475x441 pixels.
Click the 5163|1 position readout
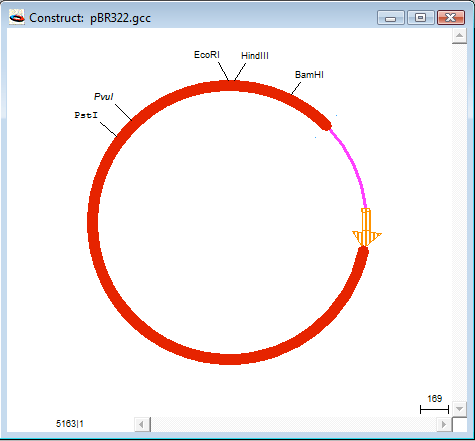[70, 424]
